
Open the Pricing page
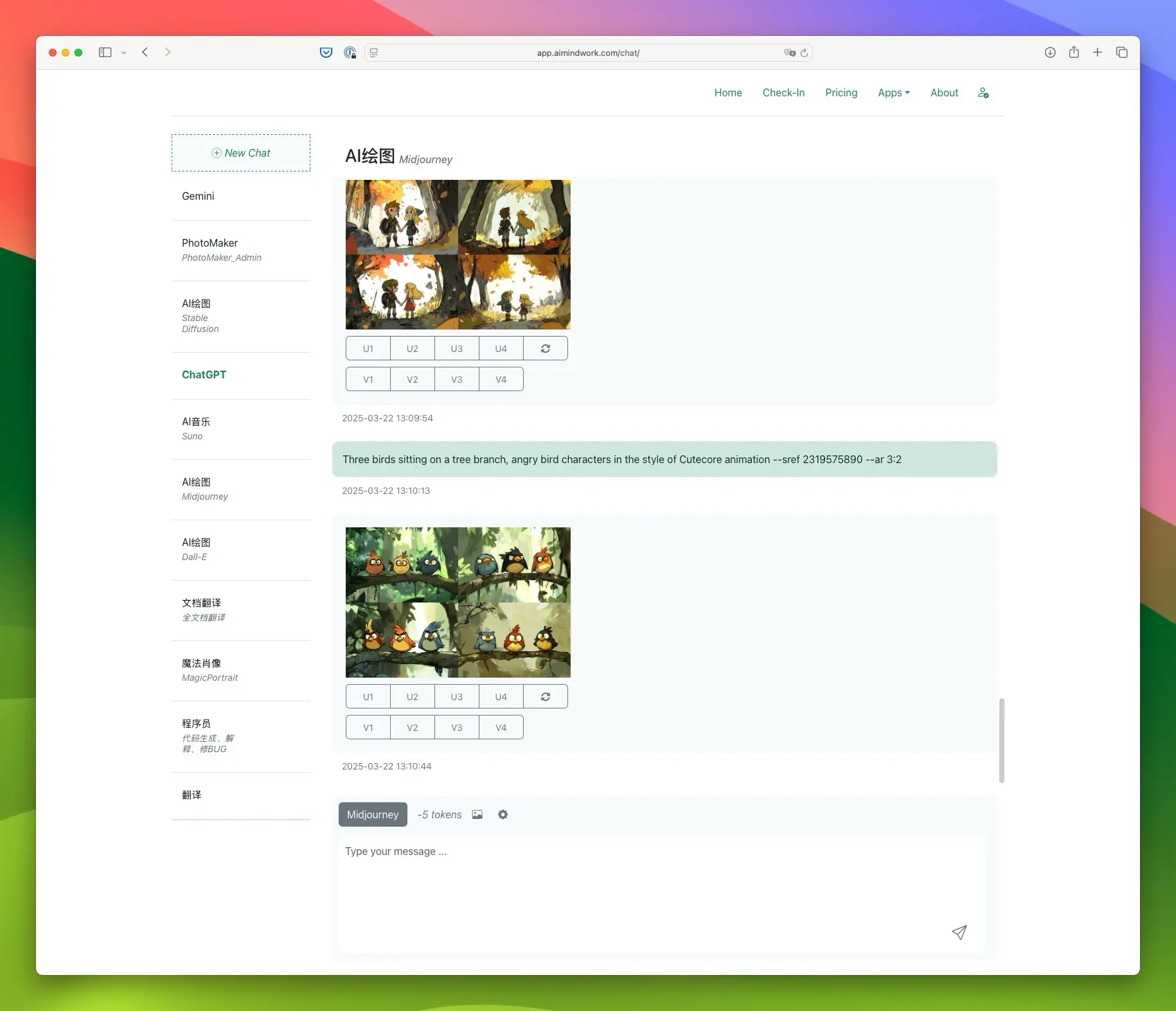click(841, 92)
